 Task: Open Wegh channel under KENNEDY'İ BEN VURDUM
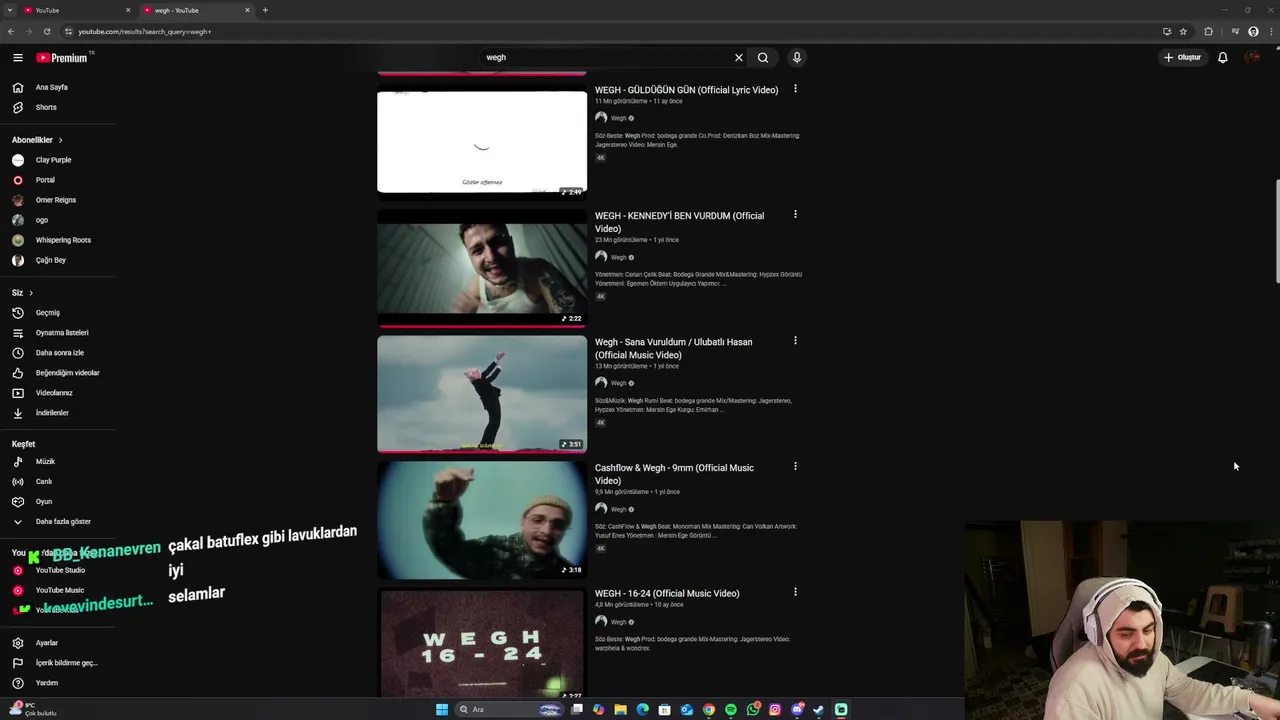click(618, 257)
